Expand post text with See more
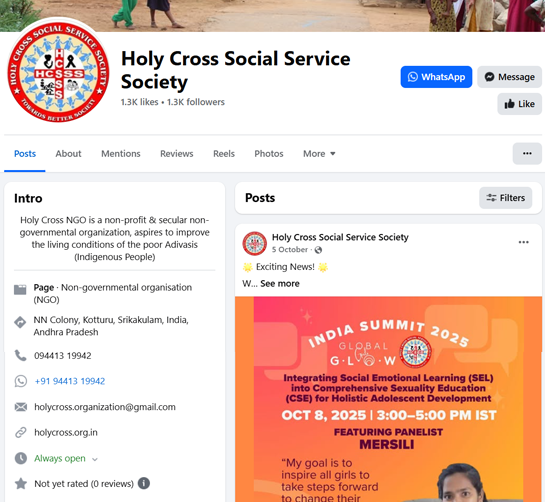The height and width of the screenshot is (502, 545). click(x=280, y=283)
